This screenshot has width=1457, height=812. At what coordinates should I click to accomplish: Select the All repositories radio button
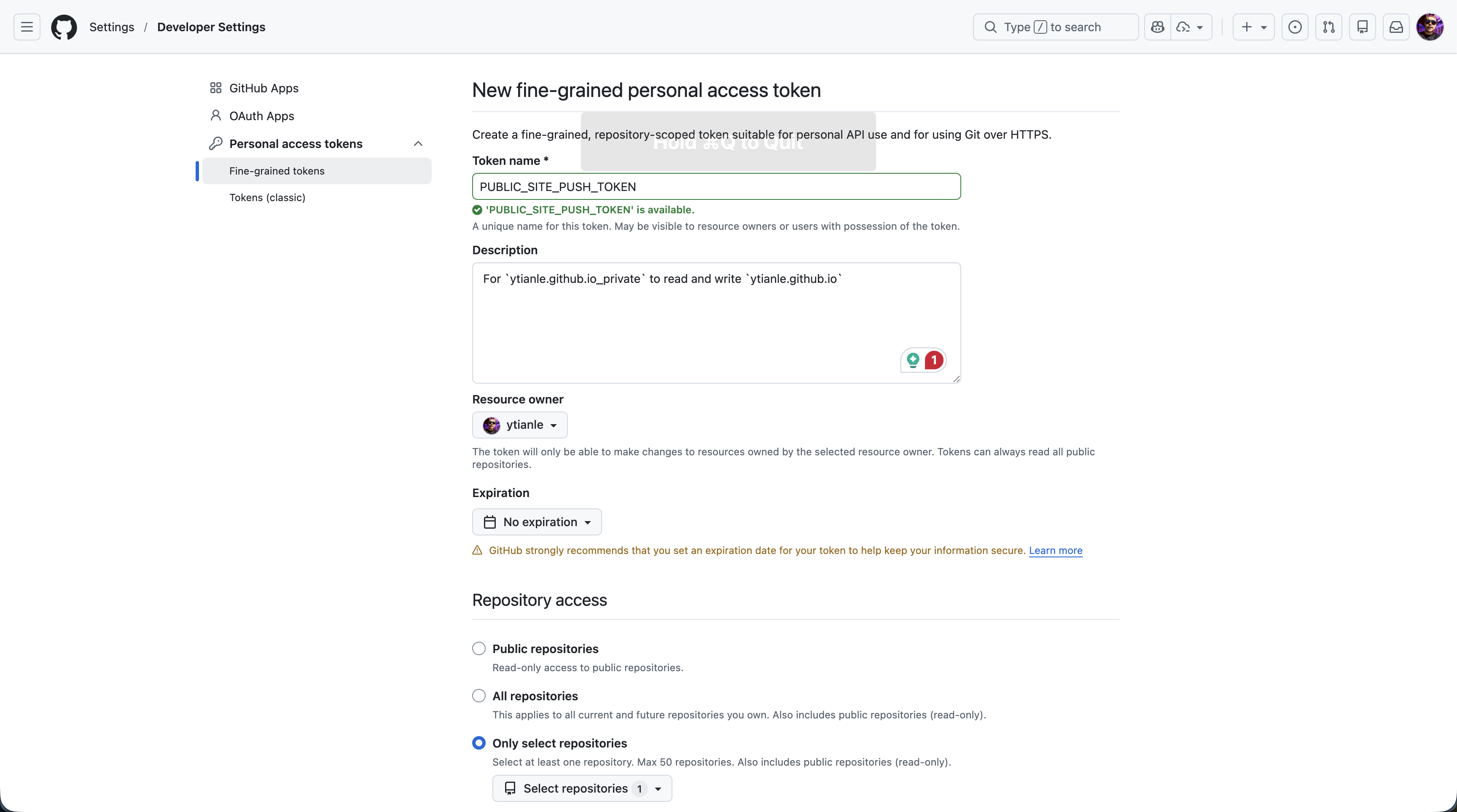(479, 696)
